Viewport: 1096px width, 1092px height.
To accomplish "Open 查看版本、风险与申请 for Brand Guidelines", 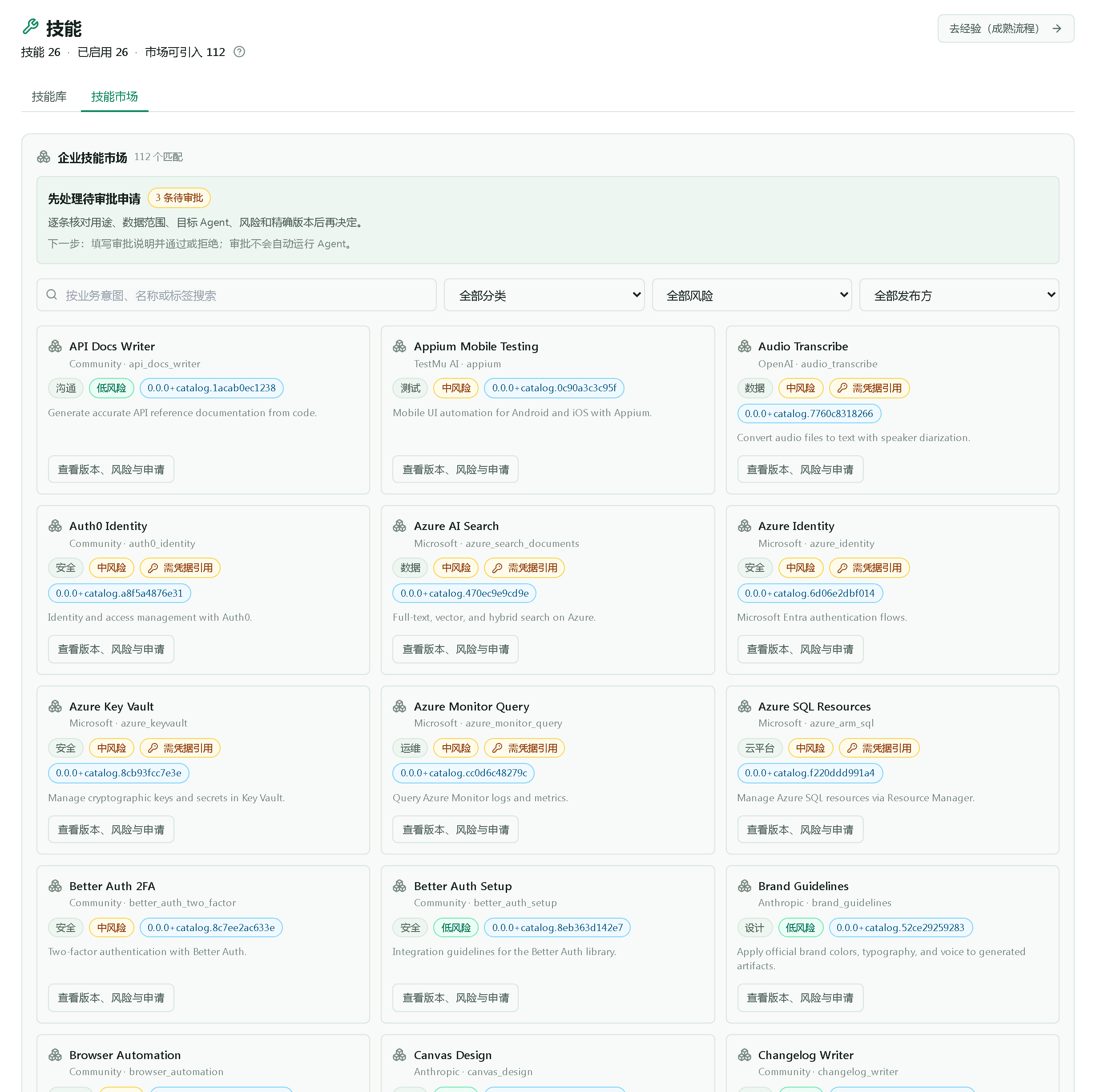I will coord(801,998).
